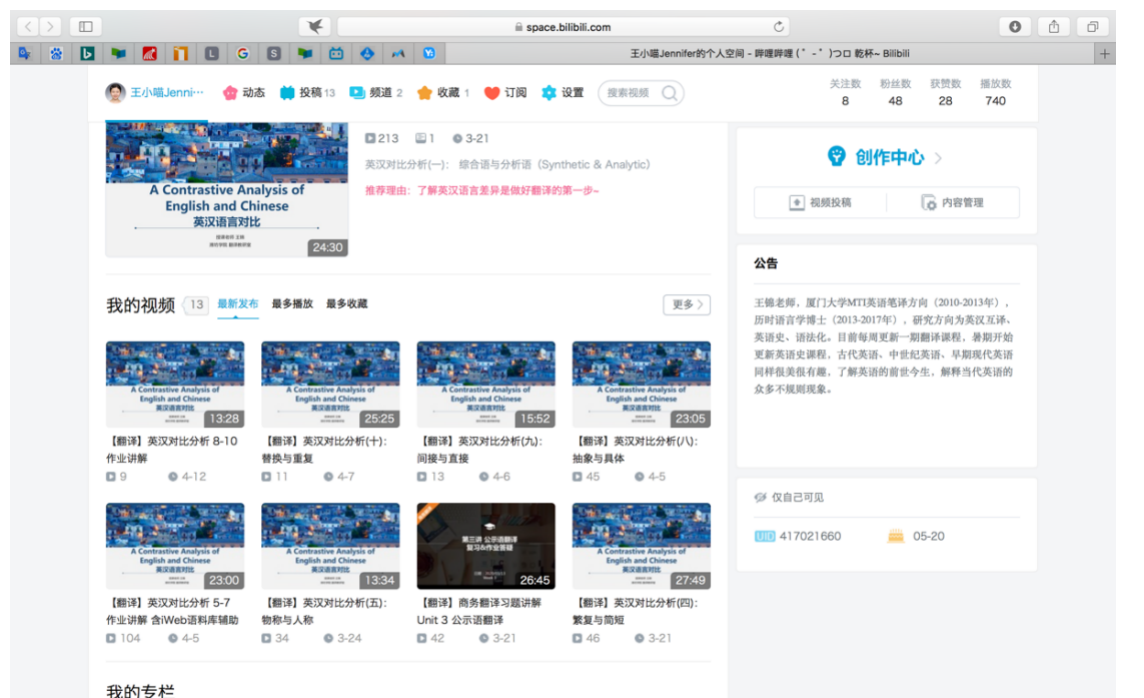Click the 更多 button in 我的视频
This screenshot has width=1144, height=698.
(x=687, y=304)
